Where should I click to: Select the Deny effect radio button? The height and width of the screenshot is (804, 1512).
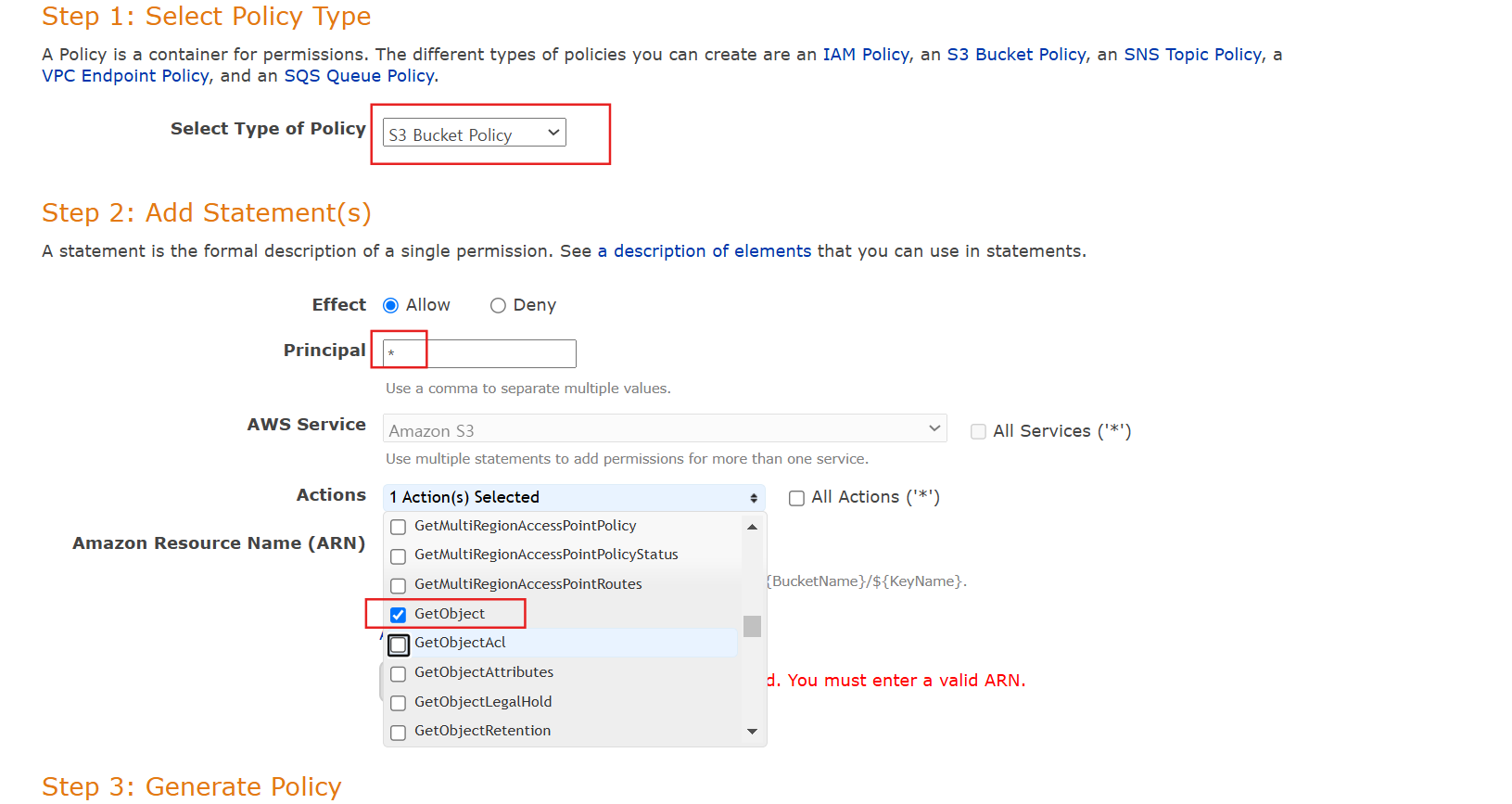tap(498, 306)
